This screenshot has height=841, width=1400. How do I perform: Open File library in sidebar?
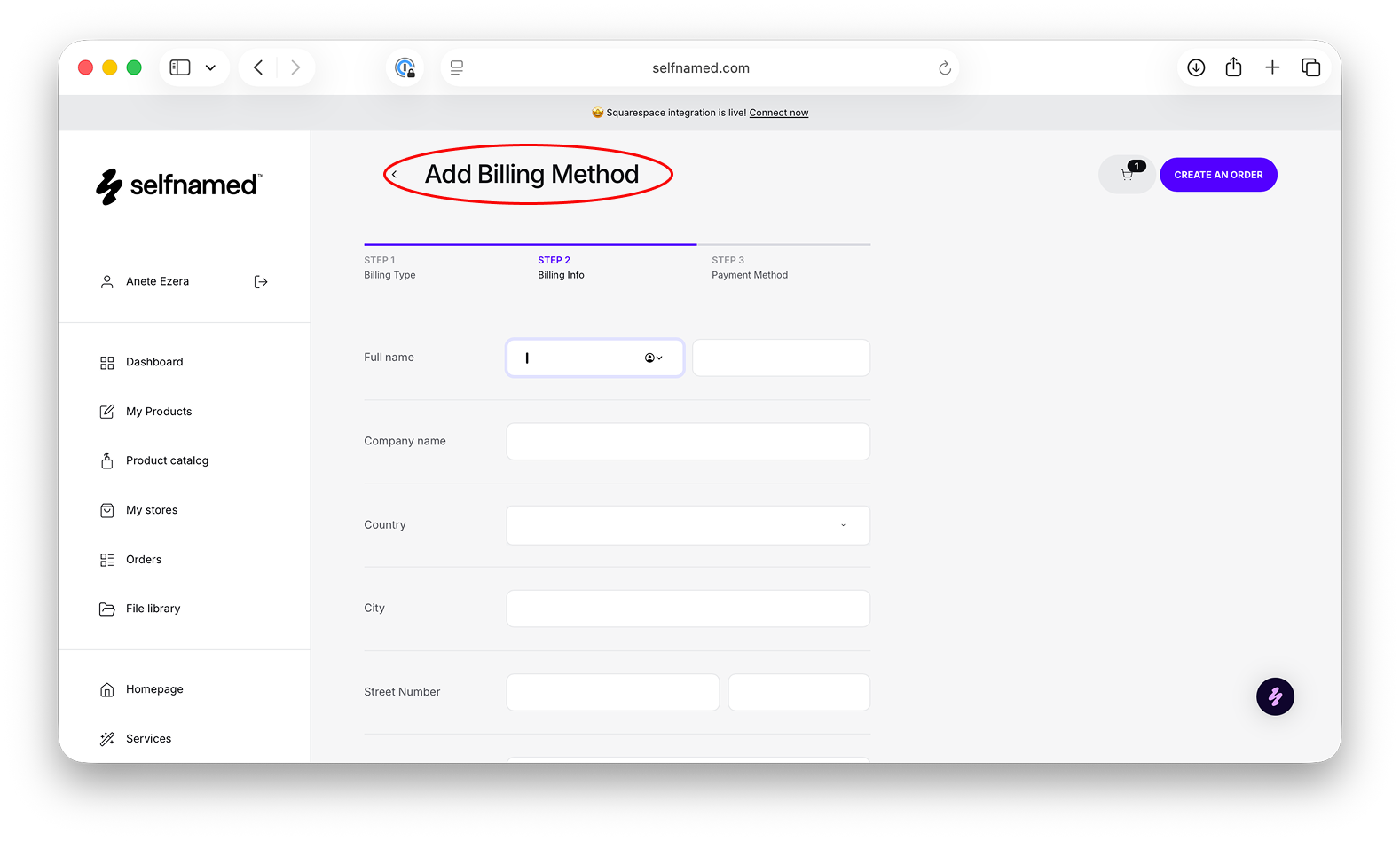click(153, 609)
